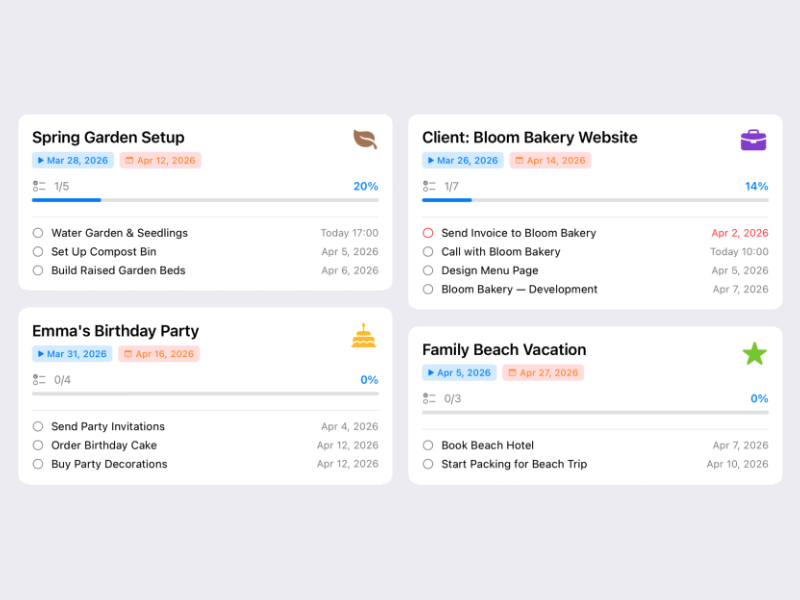Click the subtask list icon next to 1/5

coord(38,186)
